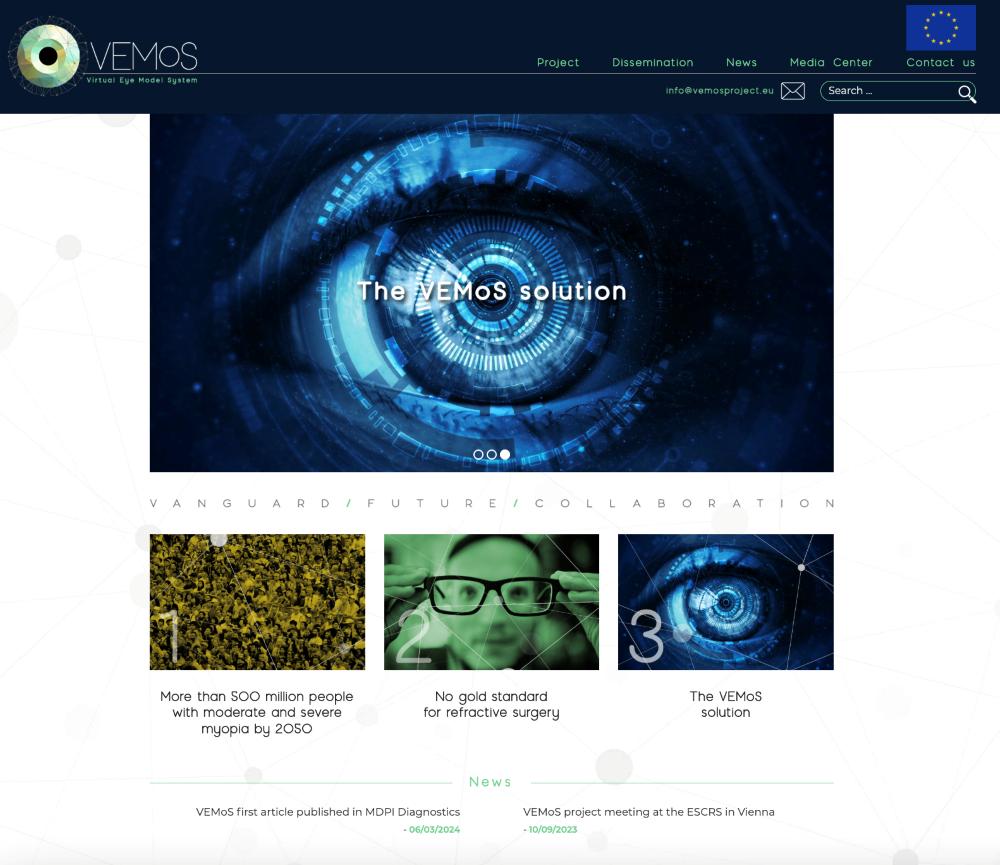This screenshot has width=1000, height=865.
Task: Click the envelope email icon
Action: click(793, 91)
